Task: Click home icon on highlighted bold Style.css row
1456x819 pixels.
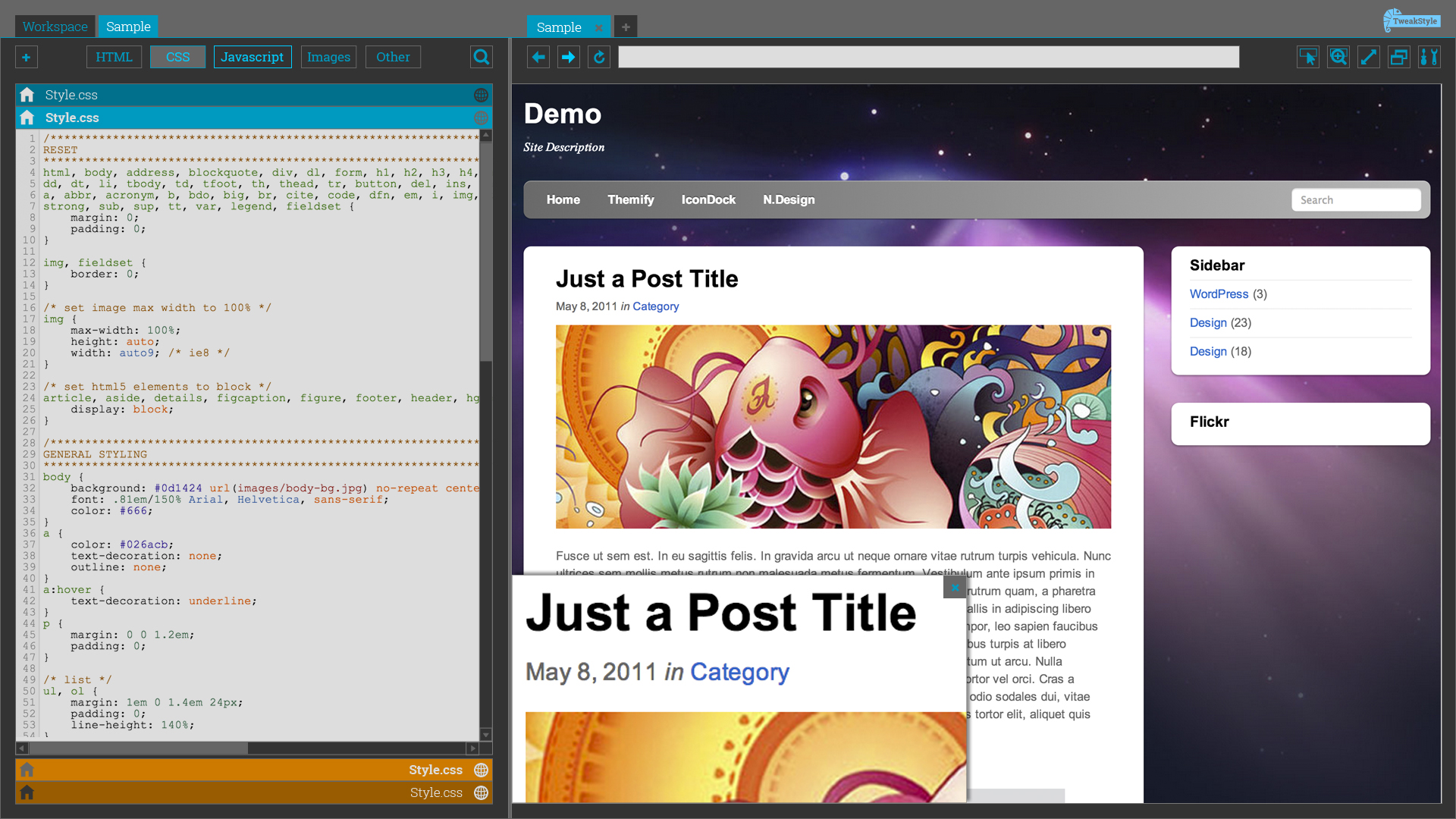Action: (27, 118)
